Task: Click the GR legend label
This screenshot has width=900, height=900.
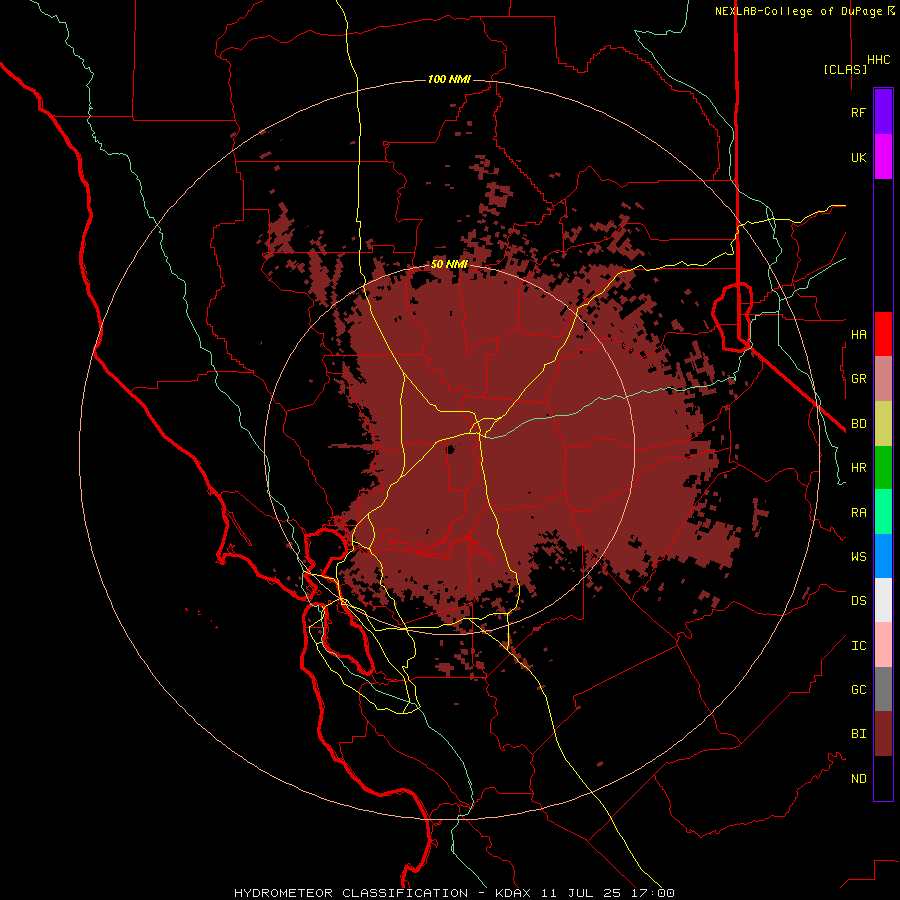Action: click(x=858, y=379)
